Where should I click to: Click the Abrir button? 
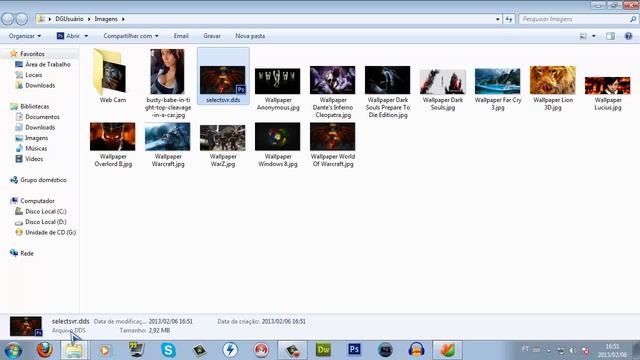(68, 36)
